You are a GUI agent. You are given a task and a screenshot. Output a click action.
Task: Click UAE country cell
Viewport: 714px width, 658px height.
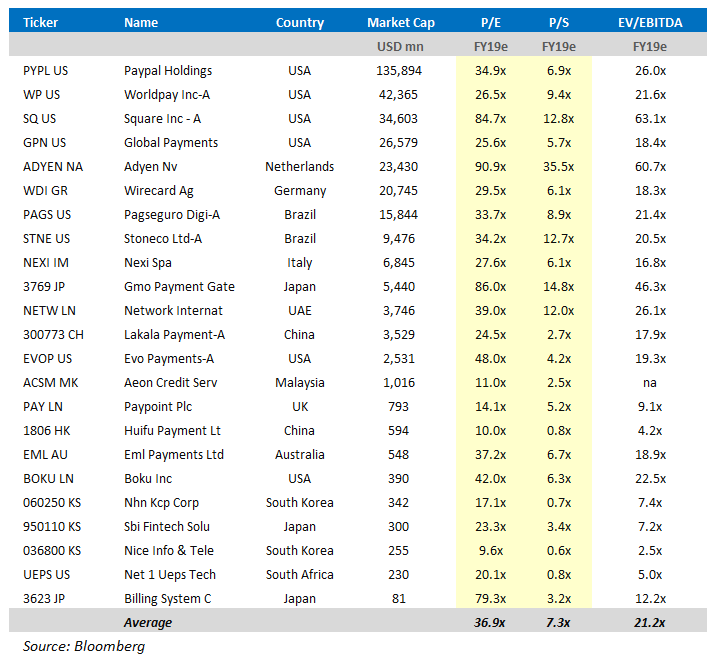click(300, 311)
